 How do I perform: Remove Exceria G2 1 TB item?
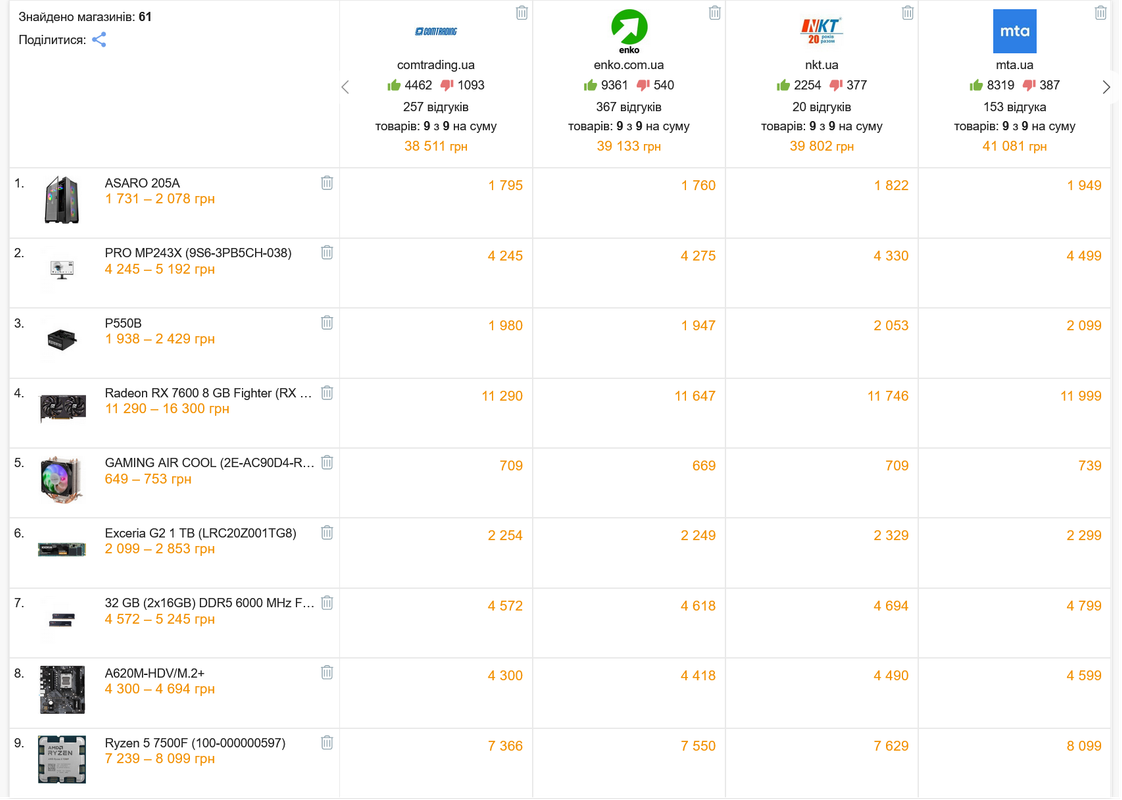pos(327,532)
